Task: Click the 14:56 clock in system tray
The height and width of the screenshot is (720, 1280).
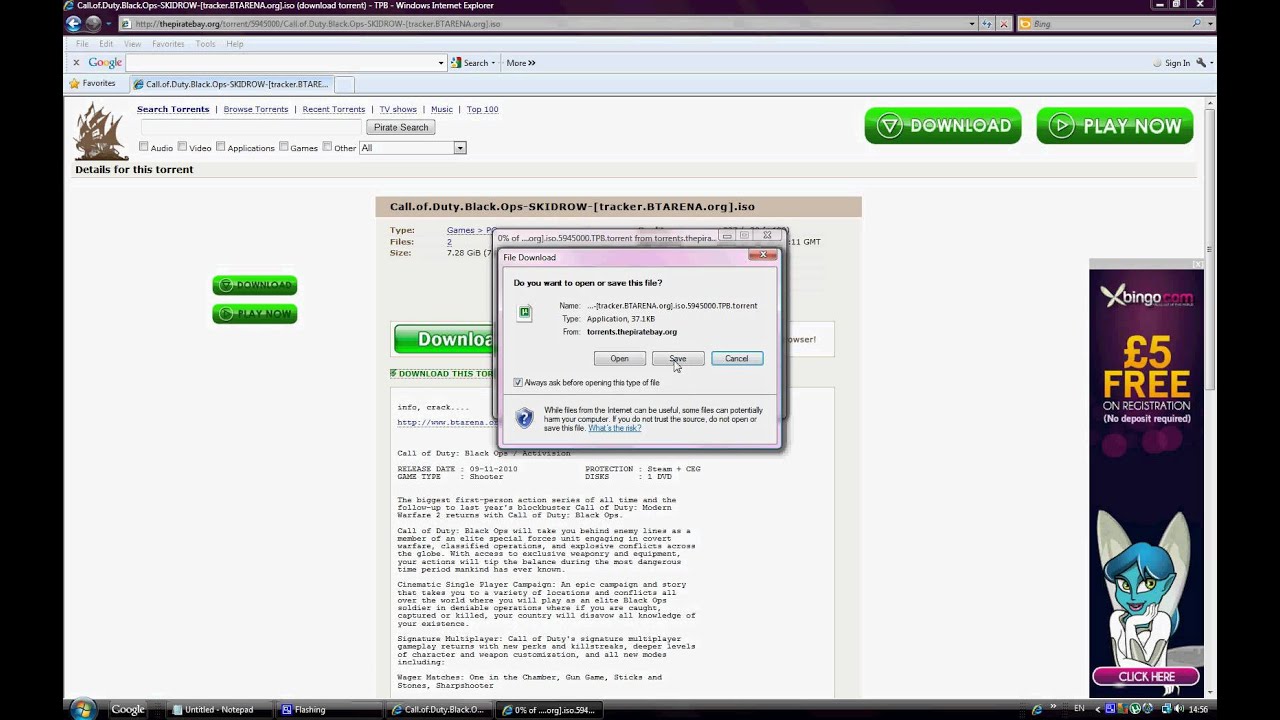Action: [x=1197, y=709]
